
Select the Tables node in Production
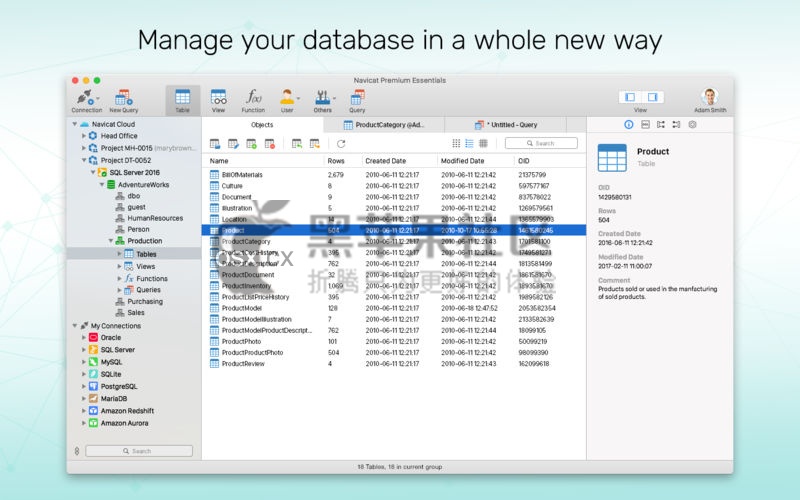134,254
